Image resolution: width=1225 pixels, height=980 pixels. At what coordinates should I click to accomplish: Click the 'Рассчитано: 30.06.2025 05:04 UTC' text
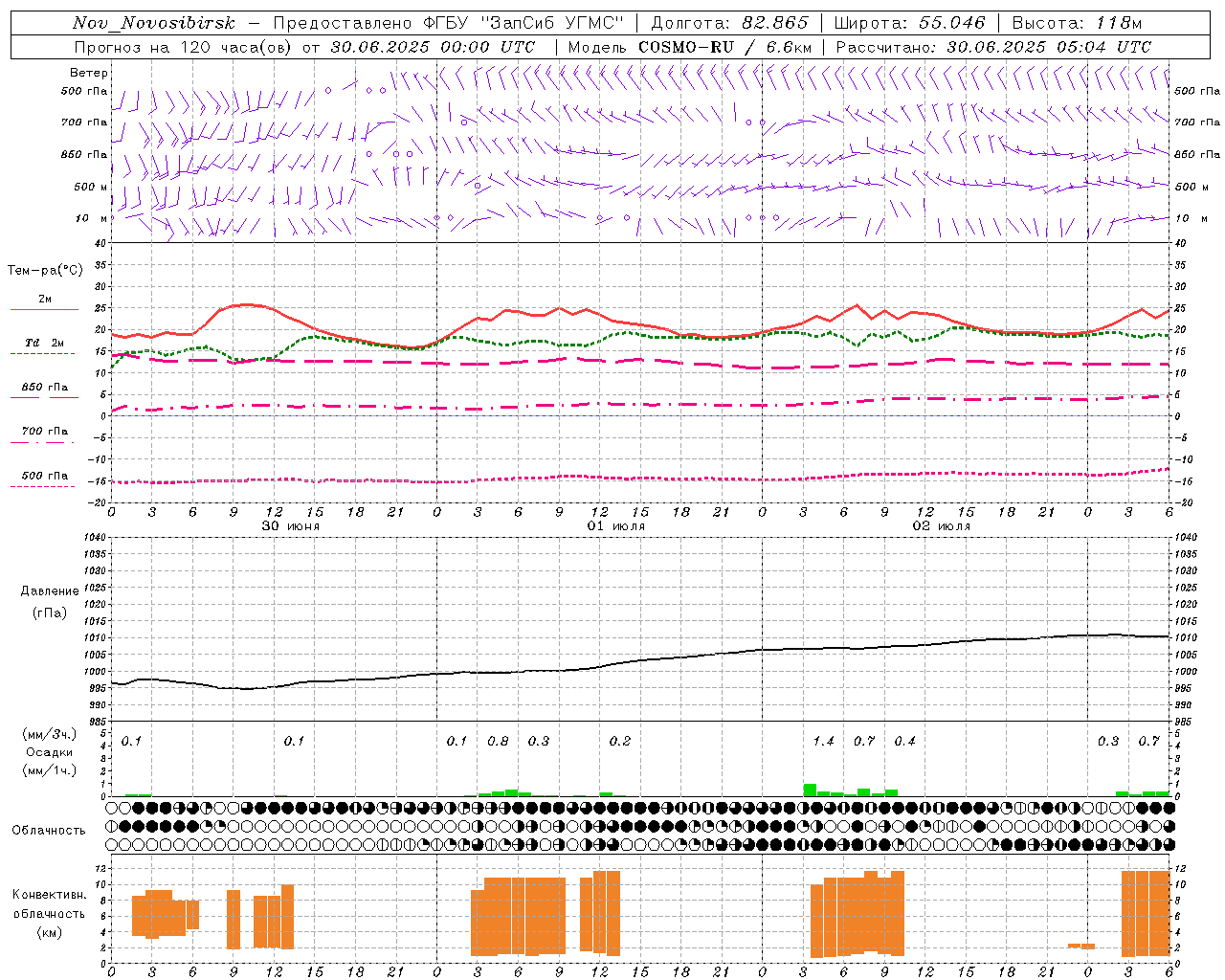pyautogui.click(x=993, y=47)
